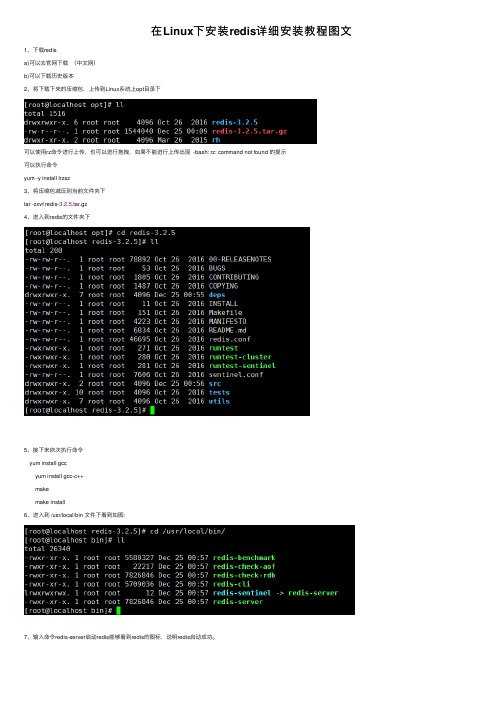Click the green cursor after 'redis-3.2.5]#' prompt
The width and height of the screenshot is (504, 713).
click(x=152, y=410)
